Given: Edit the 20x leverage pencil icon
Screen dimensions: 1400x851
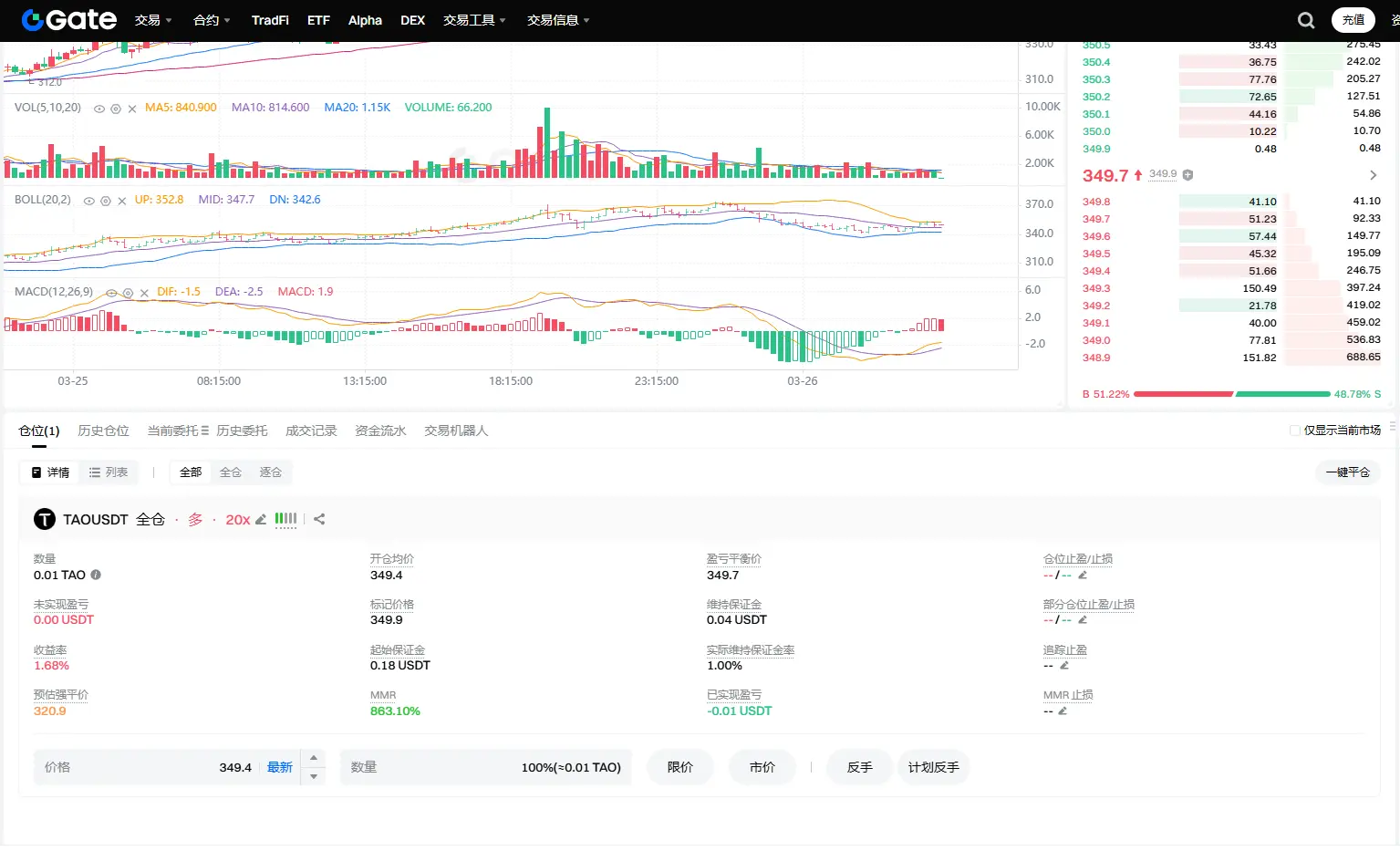Looking at the screenshot, I should [x=261, y=519].
